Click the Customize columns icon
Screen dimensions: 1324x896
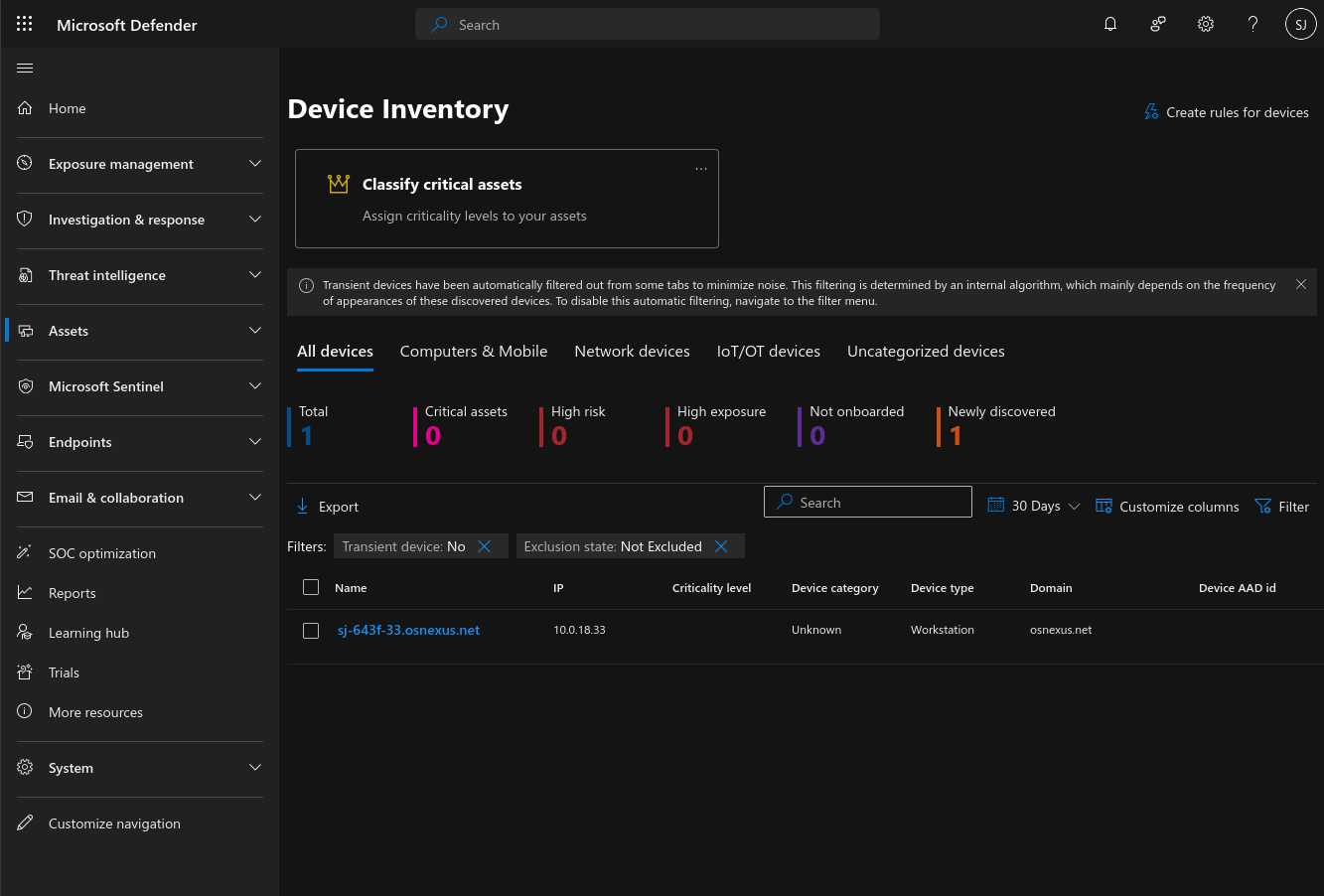pyautogui.click(x=1103, y=507)
